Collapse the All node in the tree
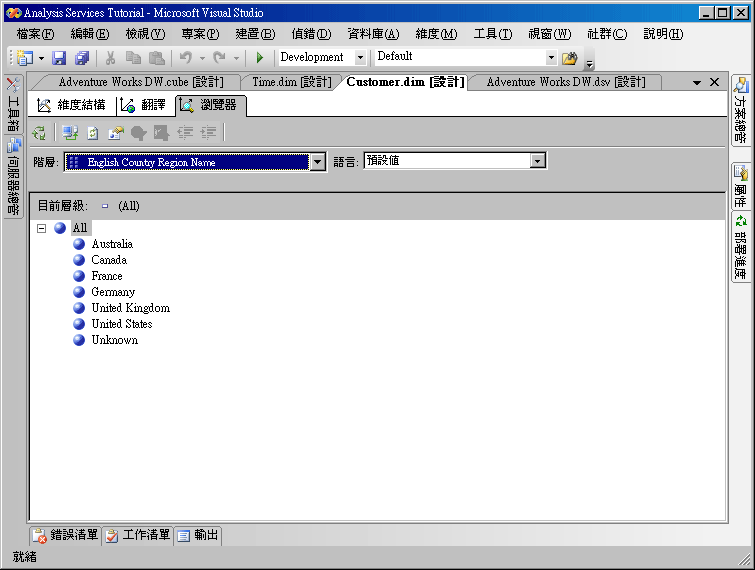The image size is (755, 570). pos(41,228)
